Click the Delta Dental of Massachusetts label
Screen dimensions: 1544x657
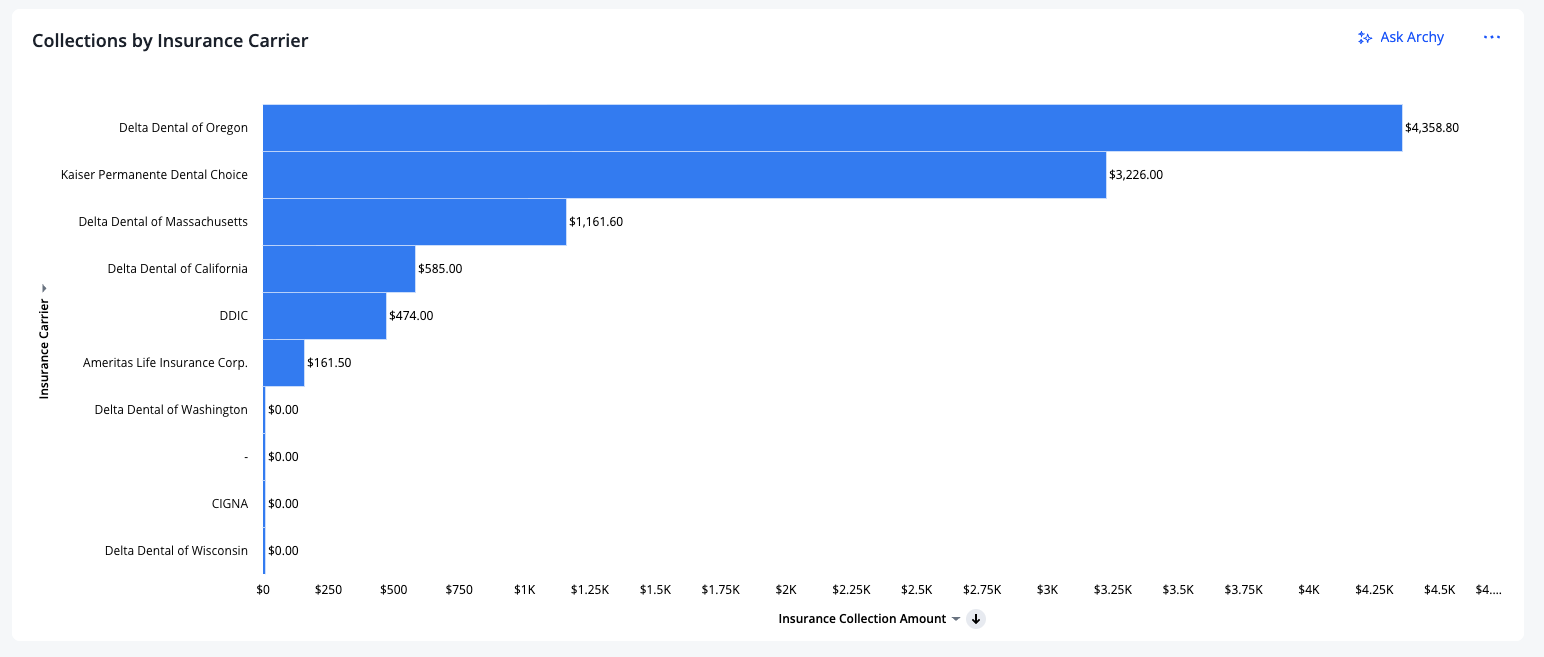coord(163,222)
